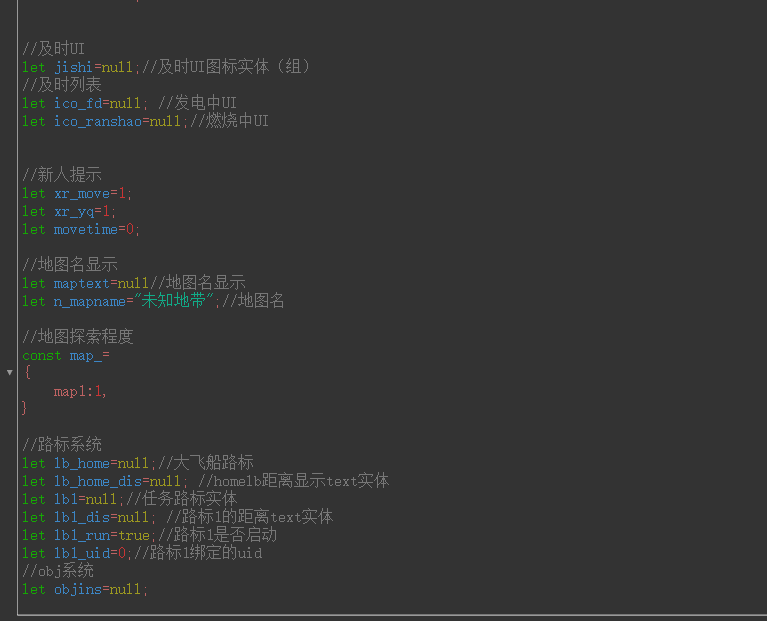Click the line 'let objins=null'
This screenshot has width=767, height=621.
click(x=85, y=589)
